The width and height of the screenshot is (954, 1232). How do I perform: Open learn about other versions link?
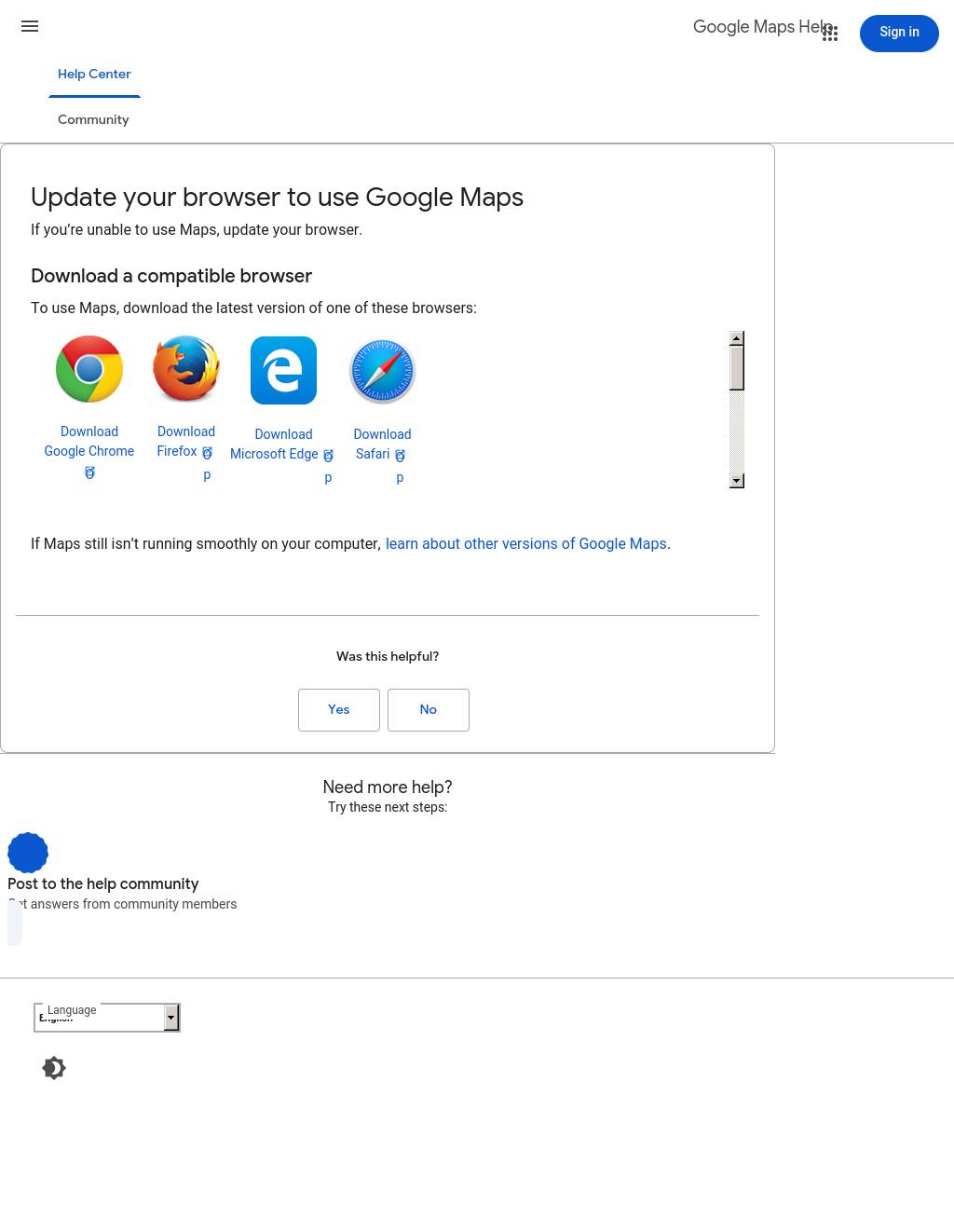[526, 544]
